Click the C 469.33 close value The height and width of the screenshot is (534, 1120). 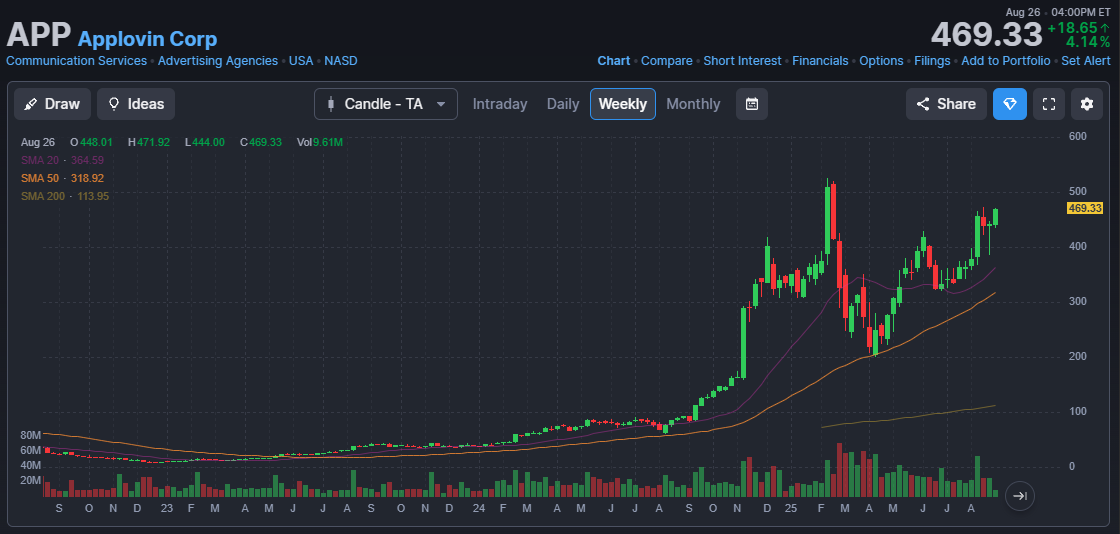tap(261, 142)
